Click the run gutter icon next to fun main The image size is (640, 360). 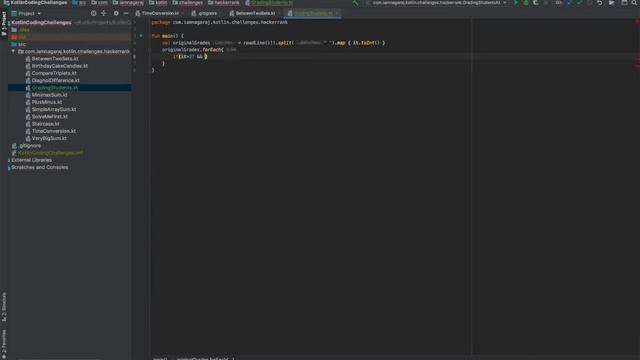tap(141, 36)
